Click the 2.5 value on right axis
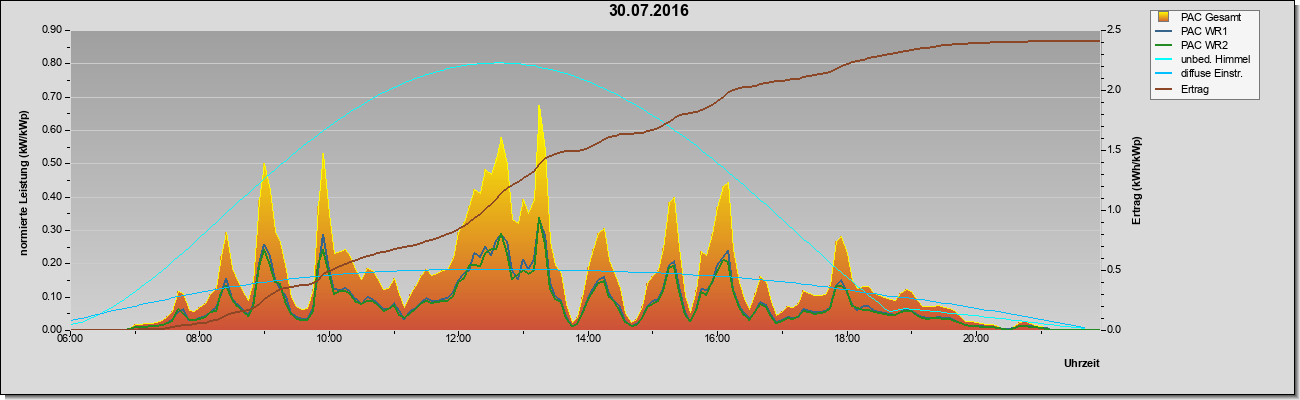The width and height of the screenshot is (1300, 400). (x=1117, y=30)
